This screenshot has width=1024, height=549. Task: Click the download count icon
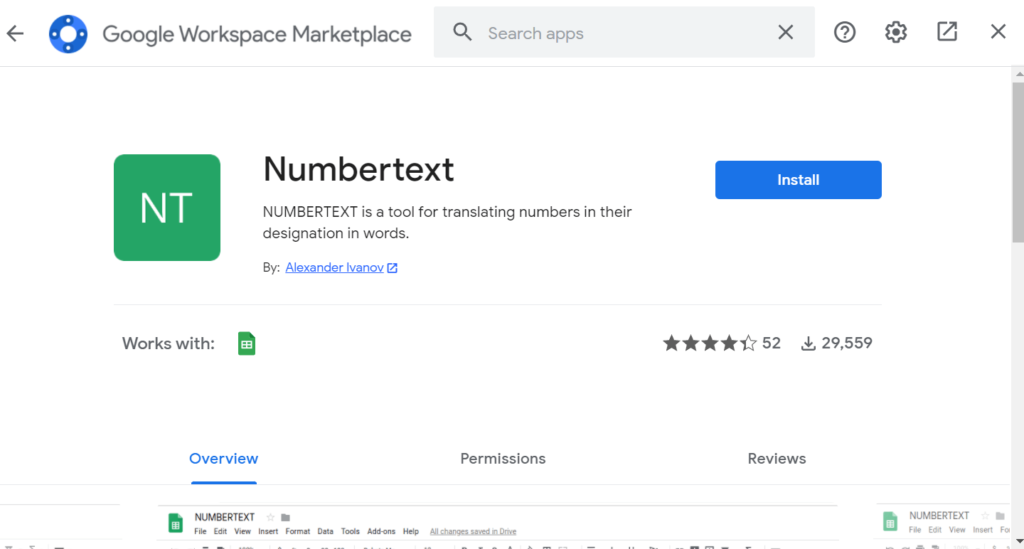808,343
